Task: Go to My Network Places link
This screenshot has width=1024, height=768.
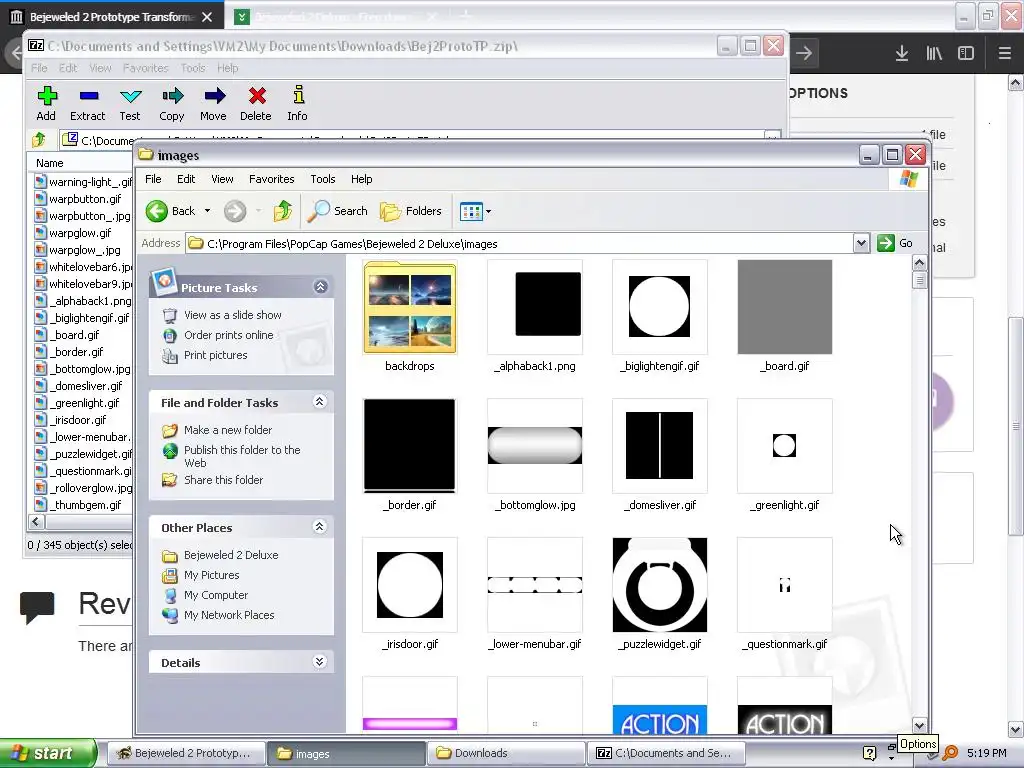Action: (229, 615)
